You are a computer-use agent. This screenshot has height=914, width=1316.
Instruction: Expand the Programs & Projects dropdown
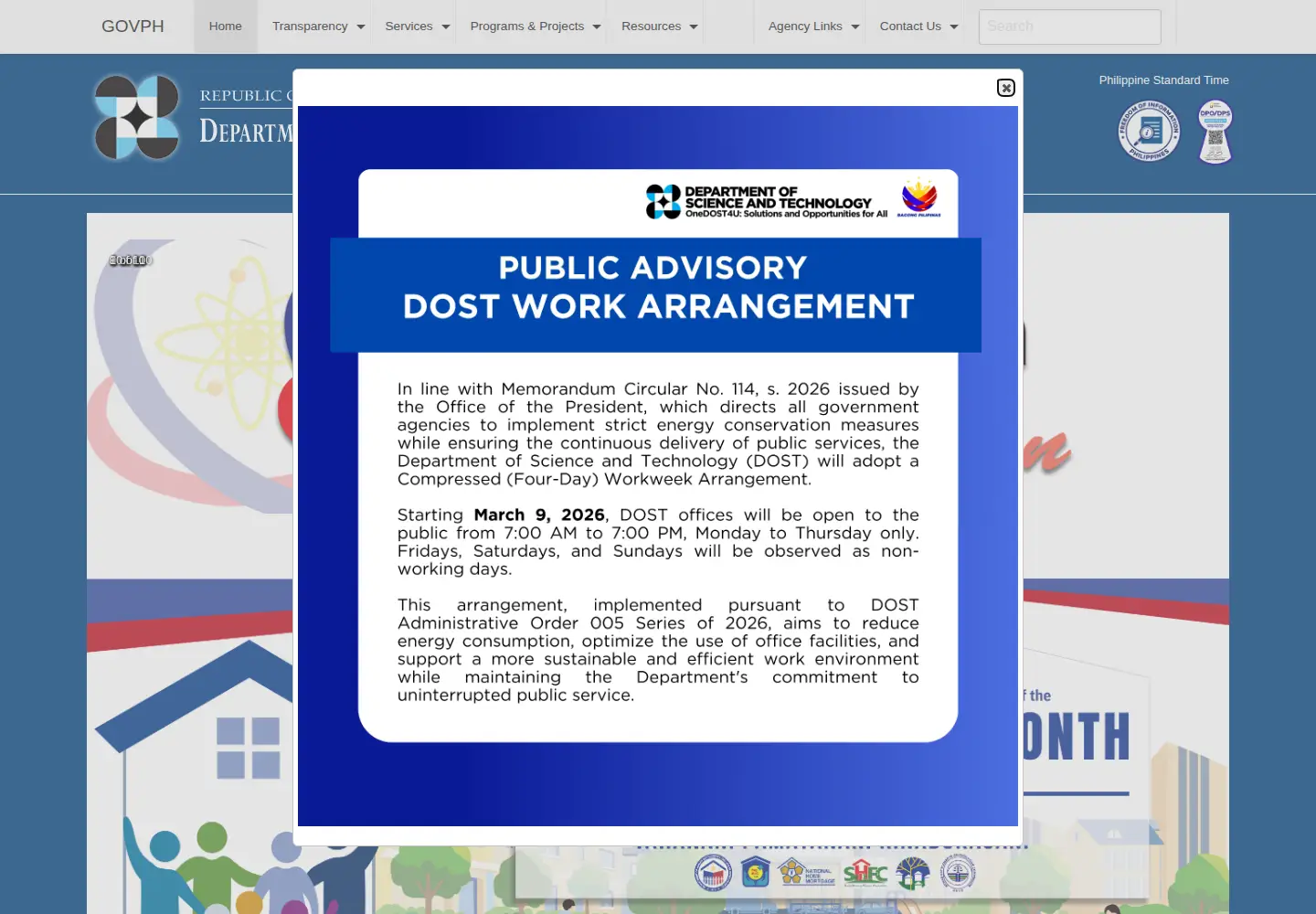535,27
